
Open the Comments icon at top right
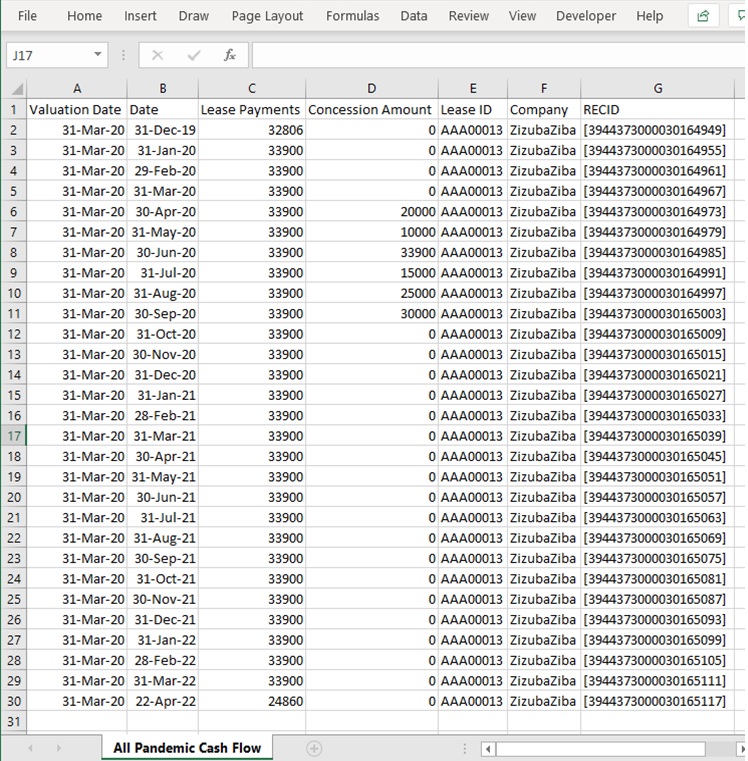tap(740, 16)
